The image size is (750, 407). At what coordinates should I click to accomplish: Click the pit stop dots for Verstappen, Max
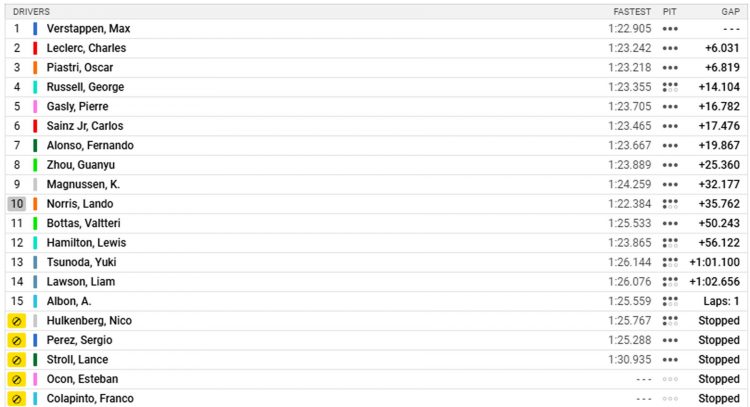click(670, 29)
